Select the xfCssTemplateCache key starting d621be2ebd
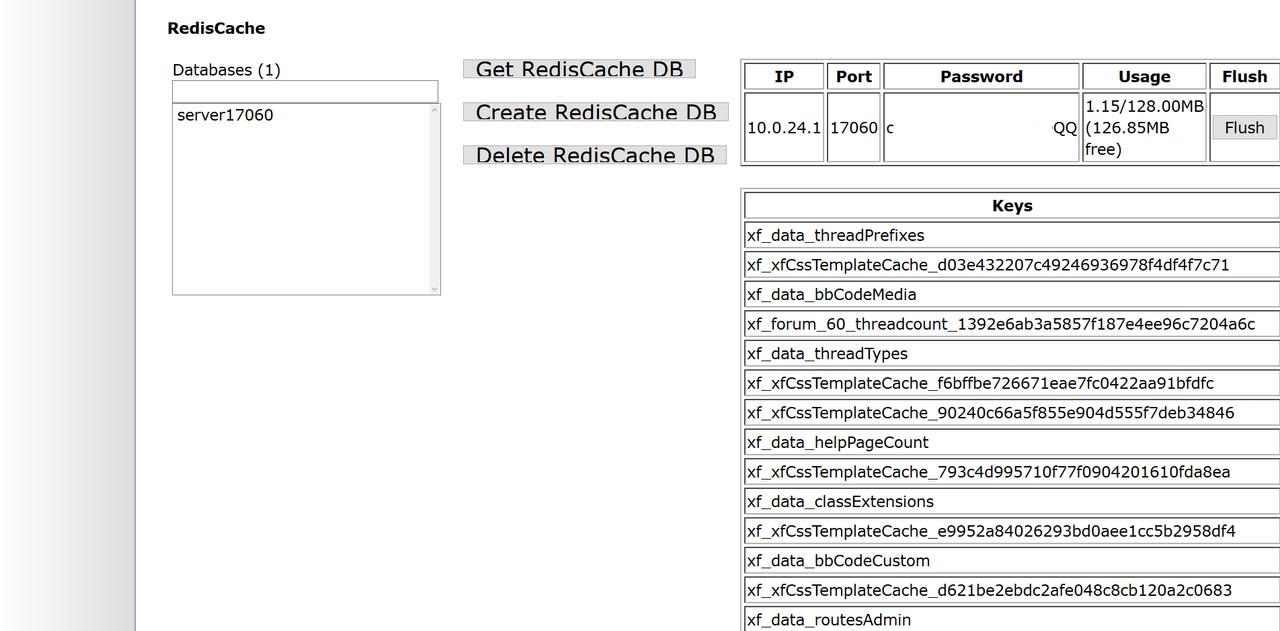 1012,590
